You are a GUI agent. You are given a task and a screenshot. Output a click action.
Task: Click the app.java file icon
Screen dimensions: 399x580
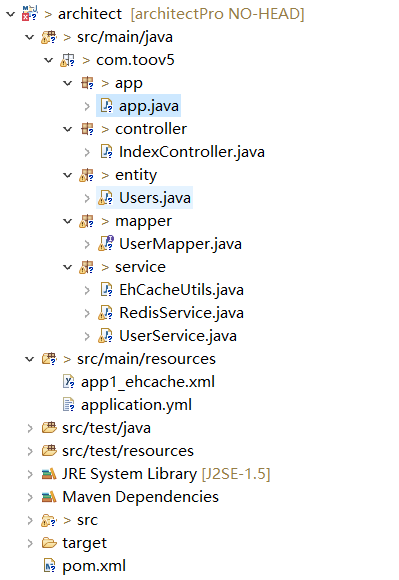coord(106,106)
